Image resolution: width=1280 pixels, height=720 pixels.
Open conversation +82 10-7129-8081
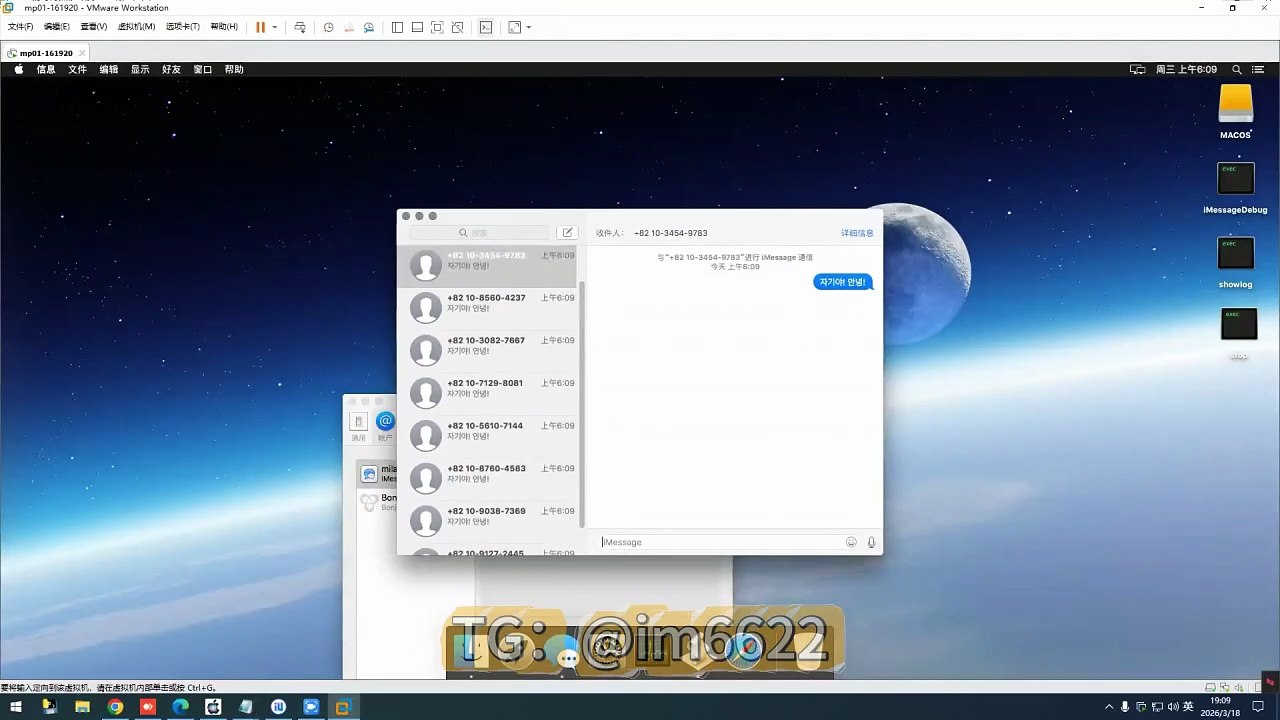(x=489, y=393)
